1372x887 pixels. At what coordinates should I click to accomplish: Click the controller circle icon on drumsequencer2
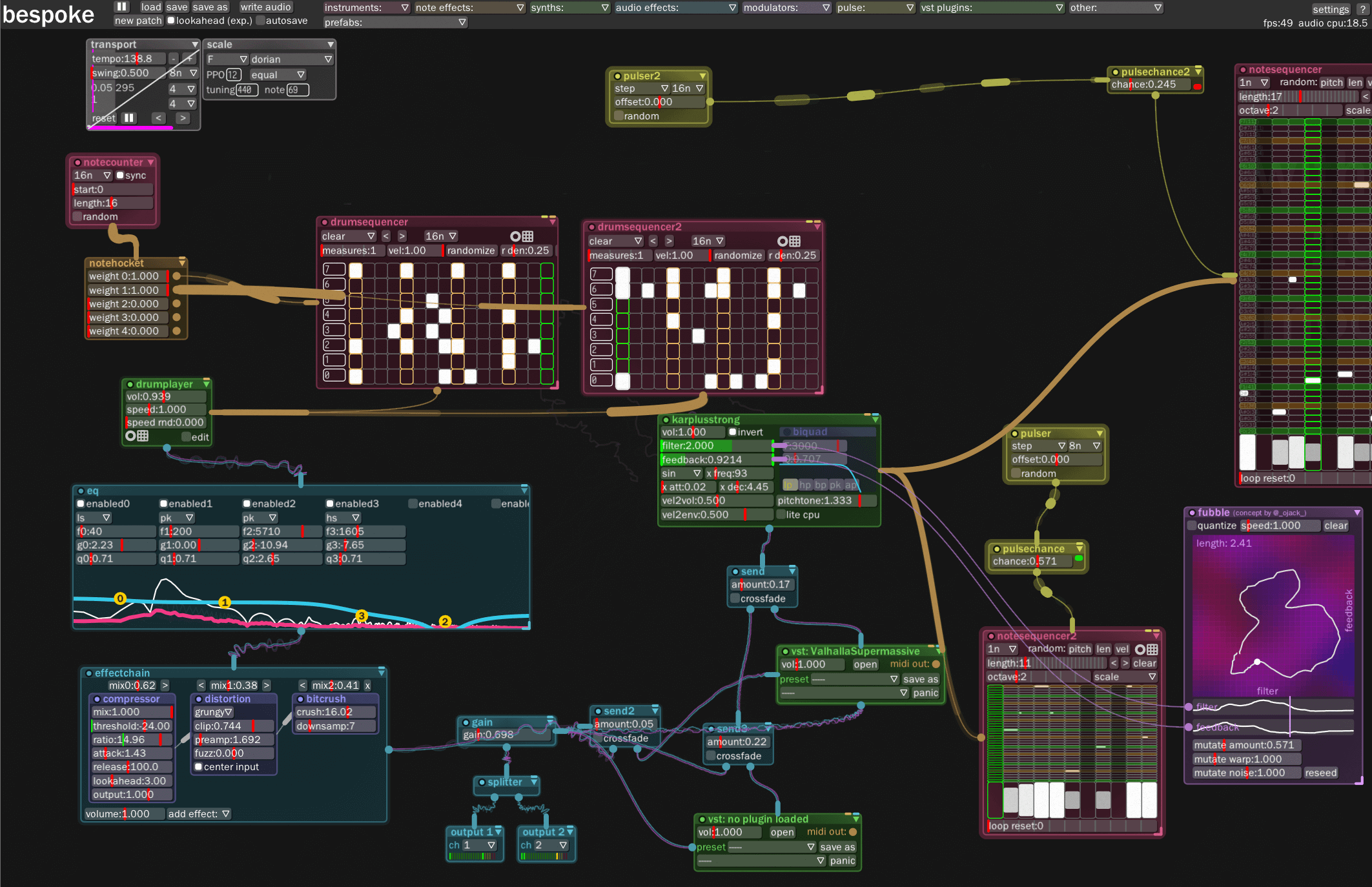point(782,240)
